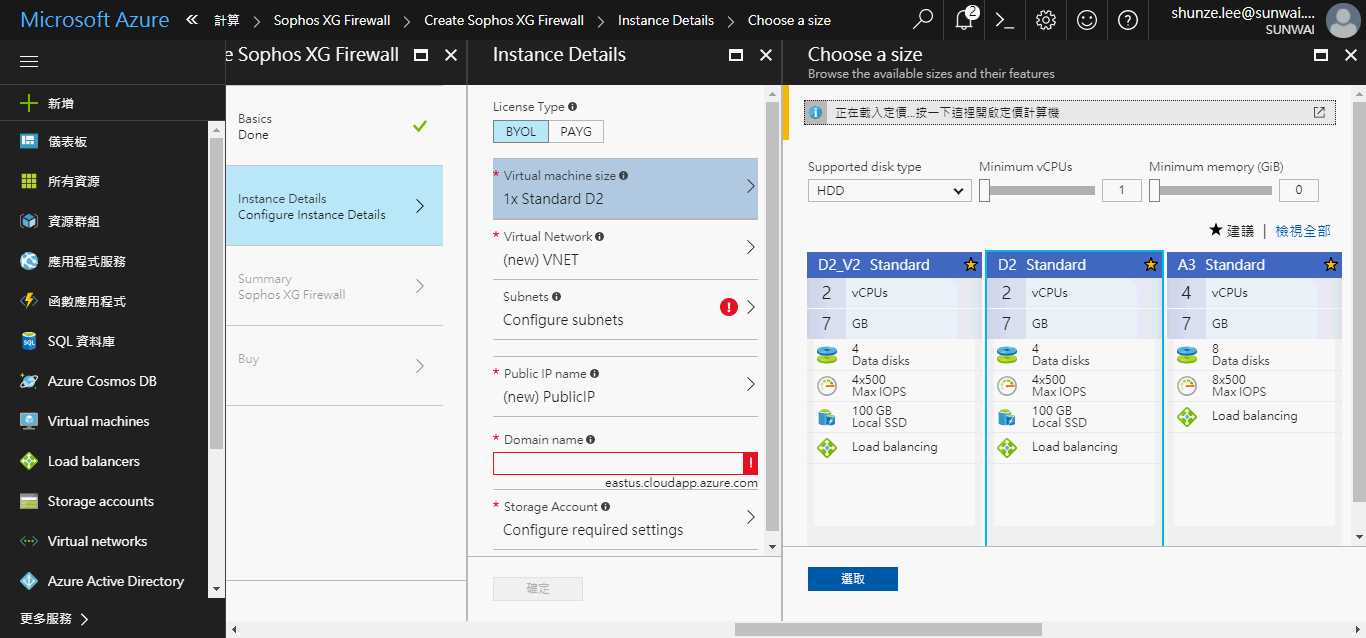Open notifications bell icon
The image size is (1366, 638).
click(x=965, y=20)
